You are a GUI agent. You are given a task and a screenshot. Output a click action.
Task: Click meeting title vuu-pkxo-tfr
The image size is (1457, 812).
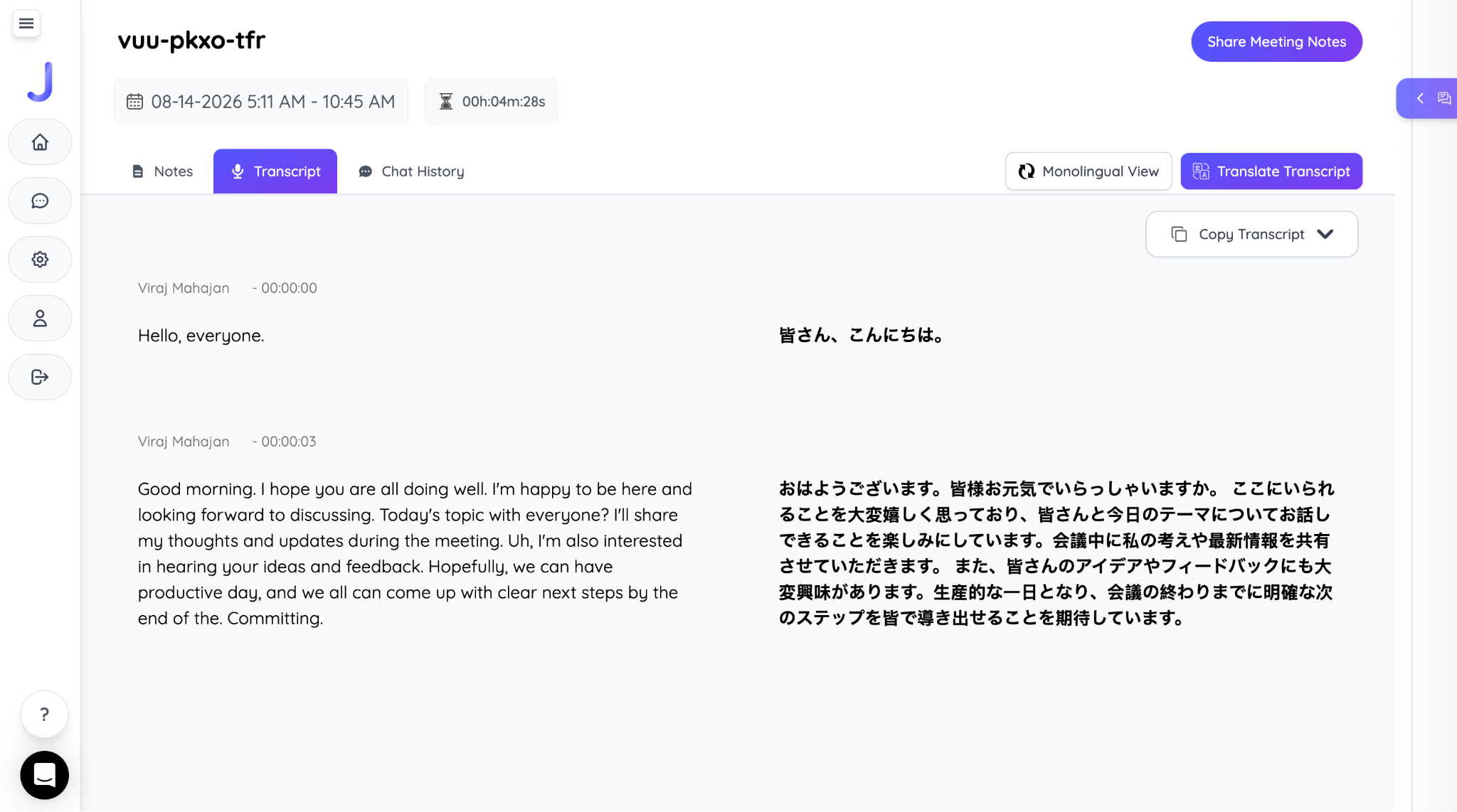pyautogui.click(x=191, y=41)
